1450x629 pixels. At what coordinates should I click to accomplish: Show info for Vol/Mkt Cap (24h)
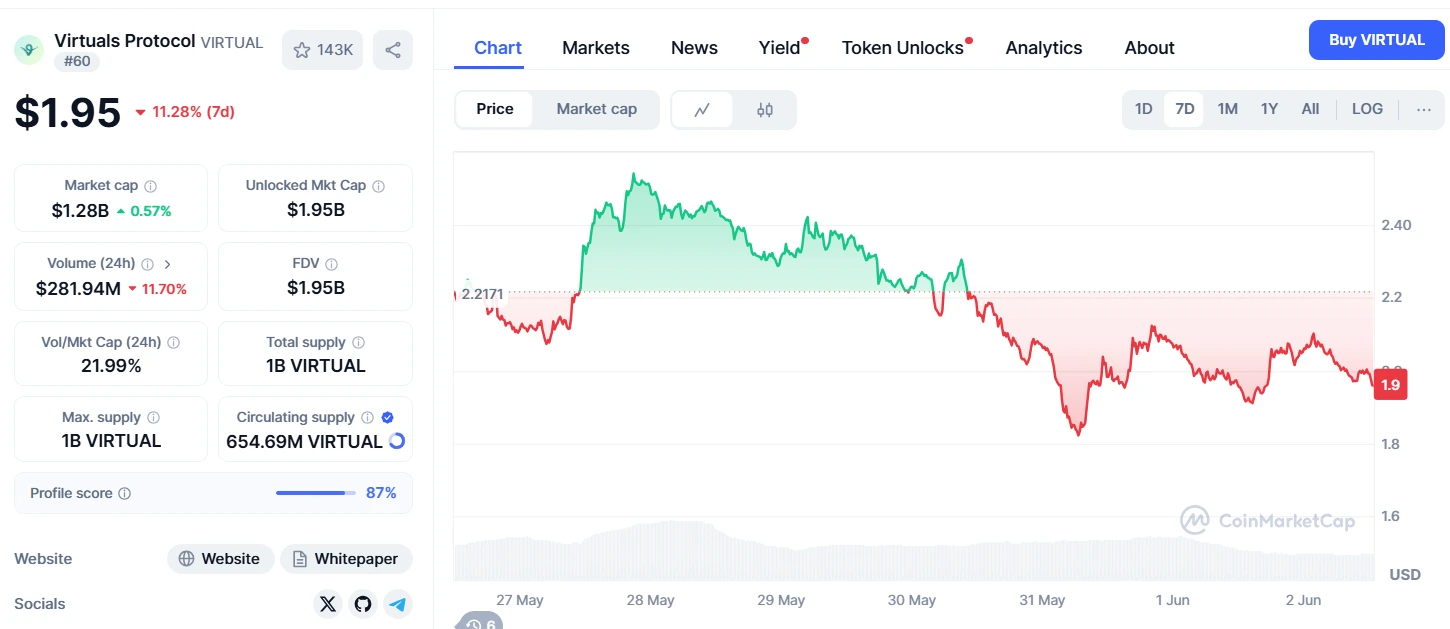[x=174, y=342]
